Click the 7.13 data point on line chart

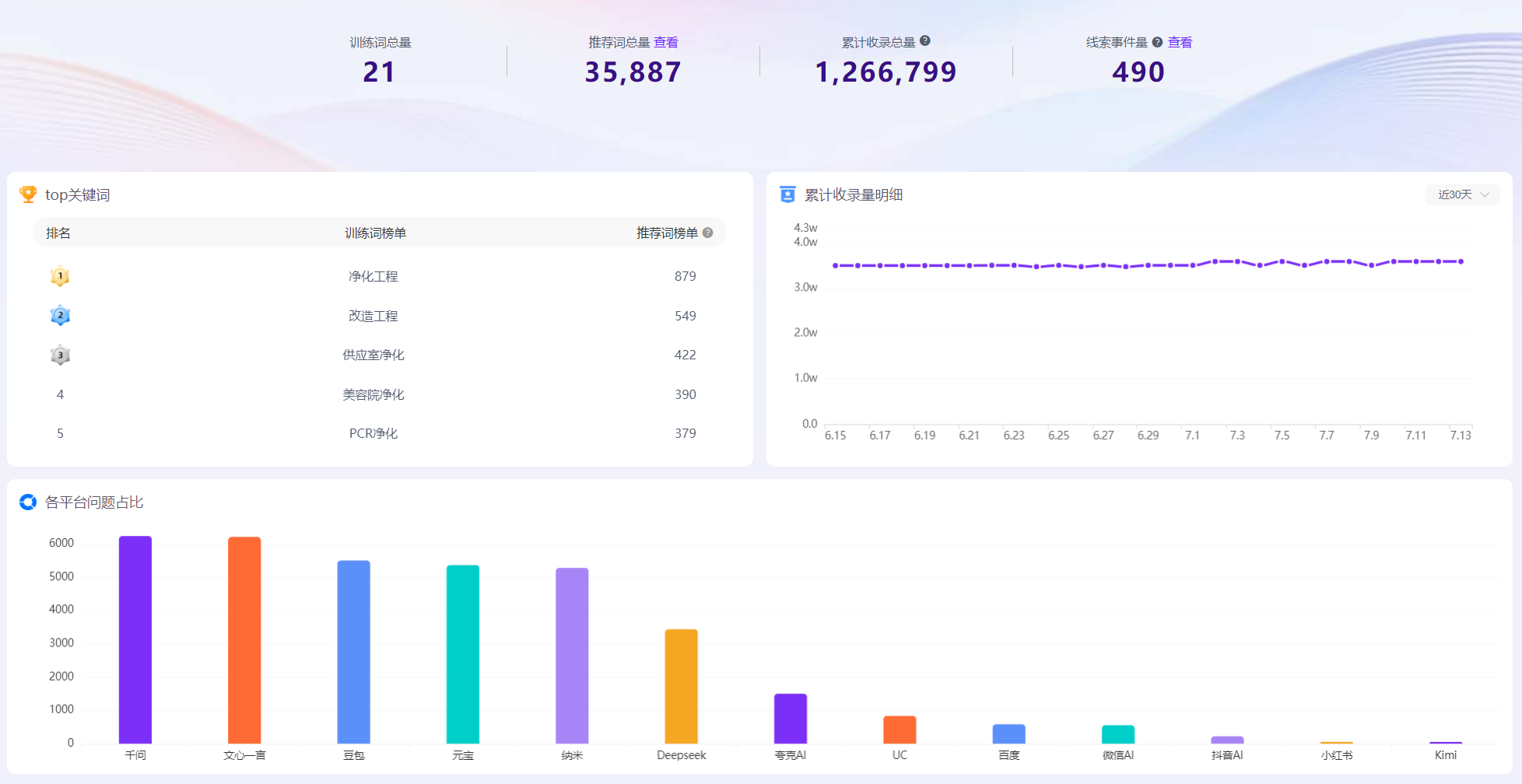(1461, 261)
